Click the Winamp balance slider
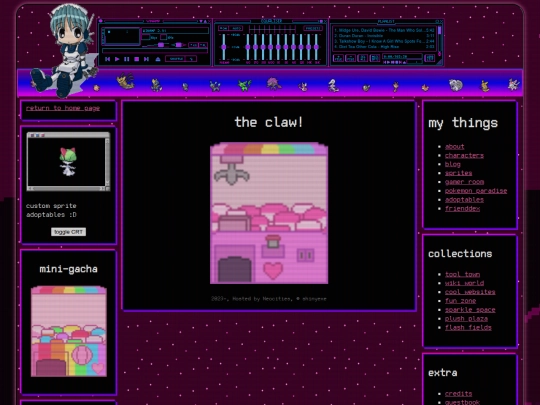This screenshot has width=540, height=405. (178, 45)
